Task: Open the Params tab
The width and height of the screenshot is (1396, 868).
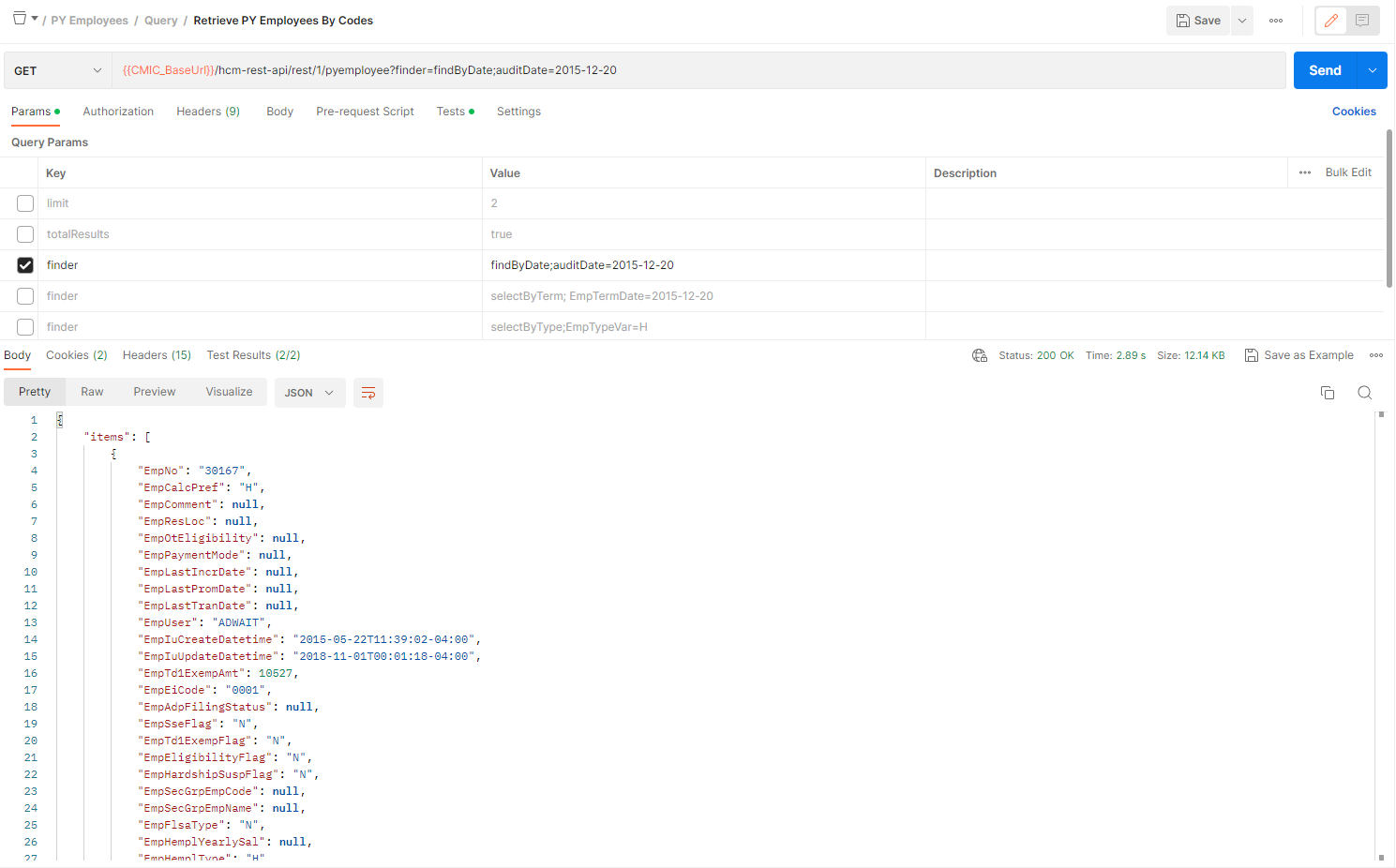Action: (x=36, y=112)
